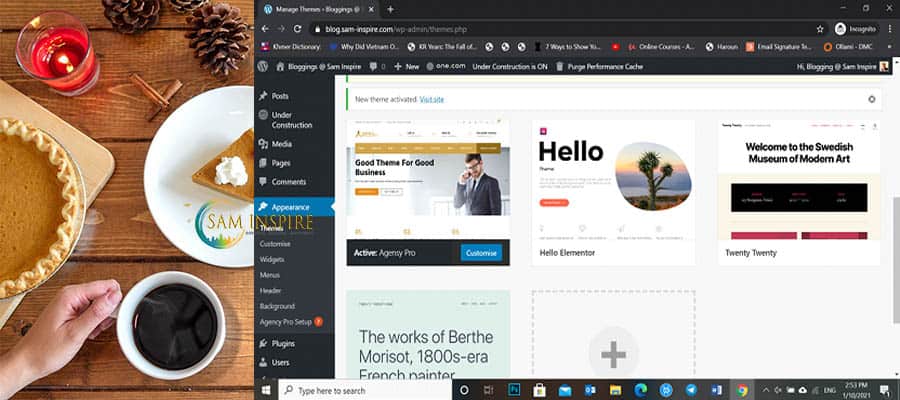The width and height of the screenshot is (900, 400).
Task: Open File Explorer from the taskbar
Action: point(615,390)
